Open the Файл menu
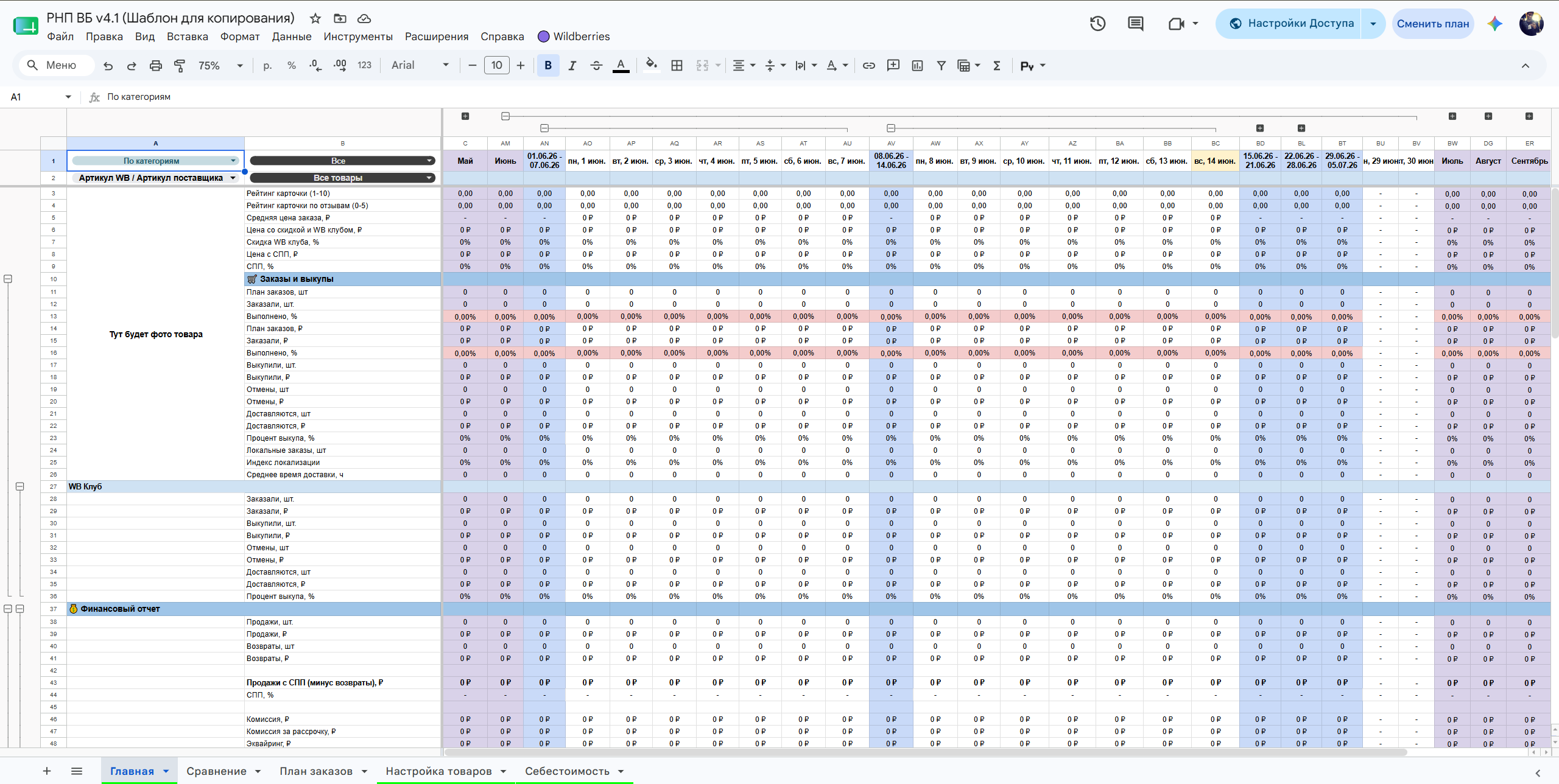The height and width of the screenshot is (784, 1559). (x=60, y=37)
